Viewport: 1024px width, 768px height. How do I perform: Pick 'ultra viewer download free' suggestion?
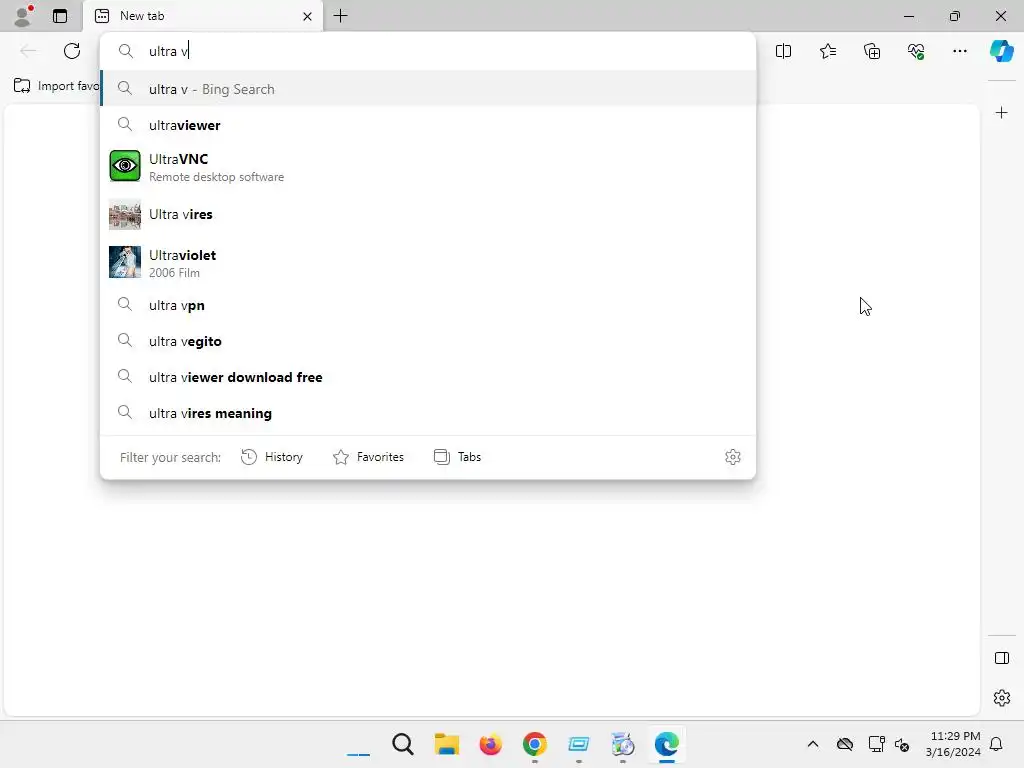[428, 377]
